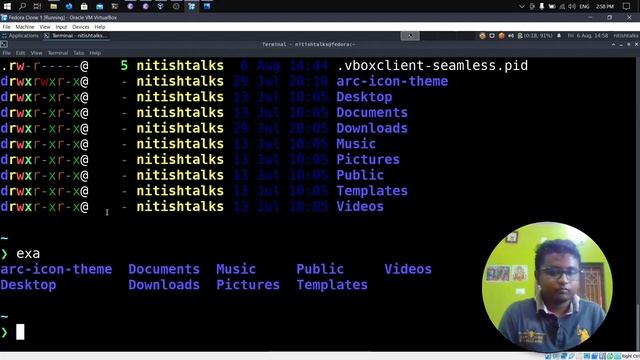Viewport: 640px width, 360px height.
Task: Click the active VirtualBox taskbar icon
Action: click(191, 6)
